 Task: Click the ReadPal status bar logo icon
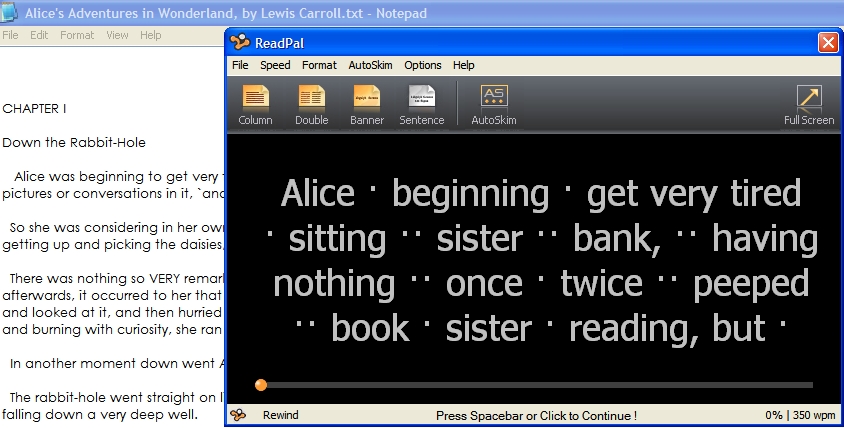[x=238, y=415]
